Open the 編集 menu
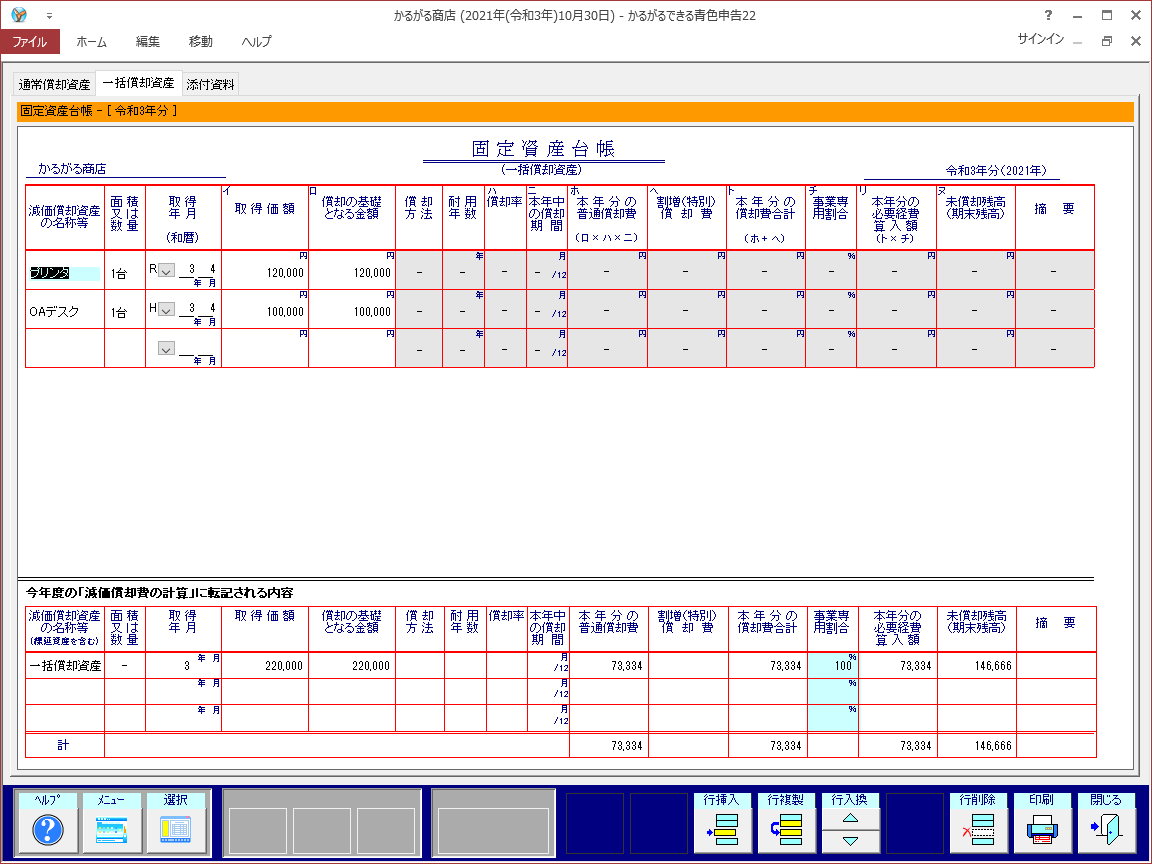Image resolution: width=1152 pixels, height=864 pixels. point(148,42)
